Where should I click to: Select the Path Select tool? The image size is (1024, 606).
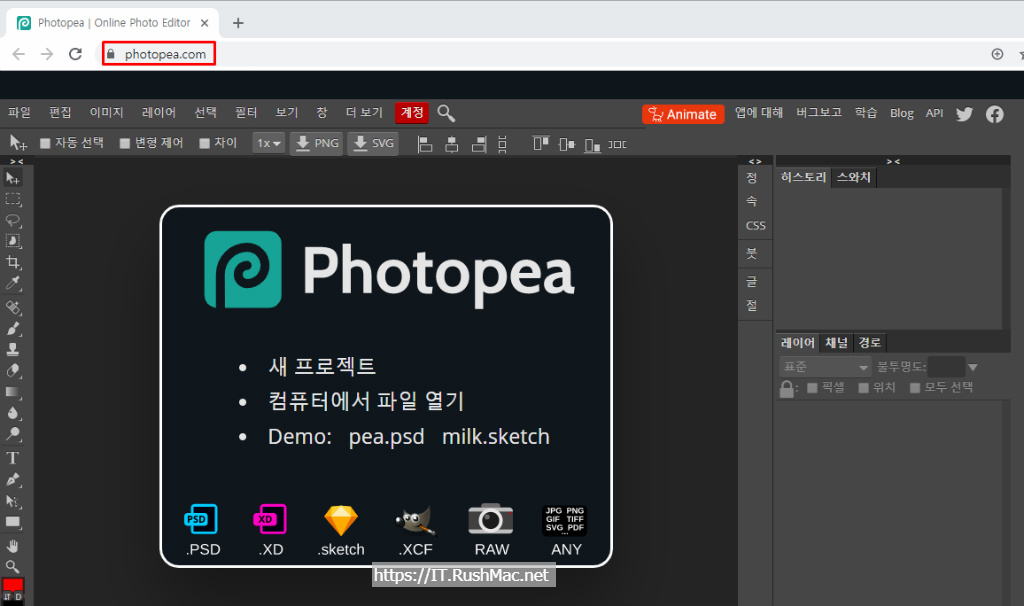[x=13, y=501]
